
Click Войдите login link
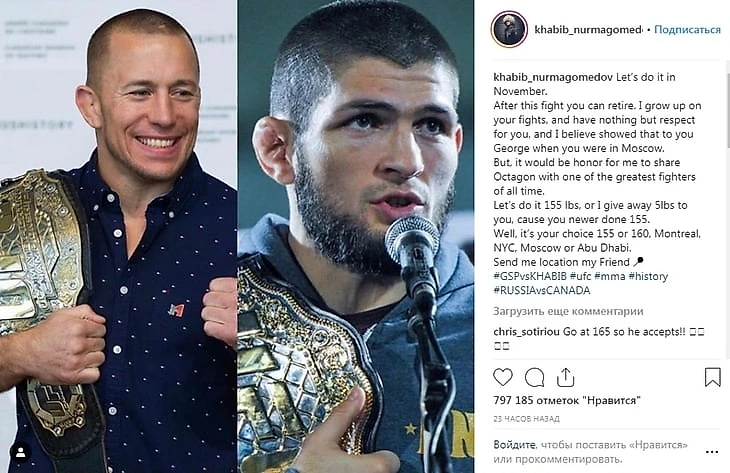pos(514,445)
